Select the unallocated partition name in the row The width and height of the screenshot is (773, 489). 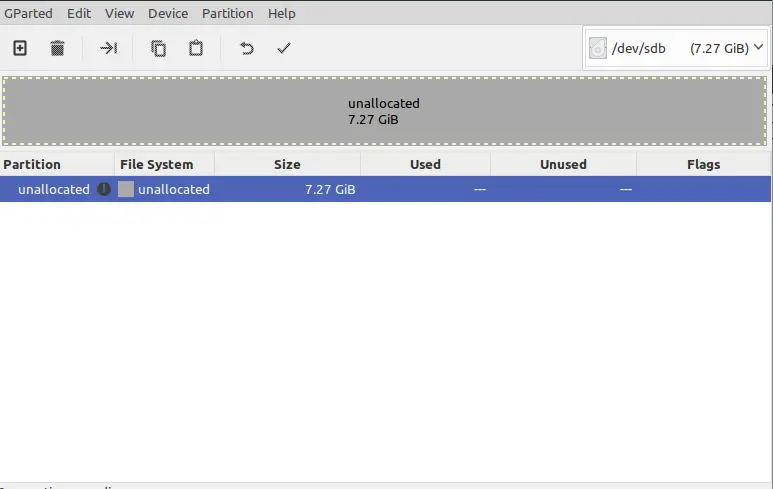coord(54,189)
